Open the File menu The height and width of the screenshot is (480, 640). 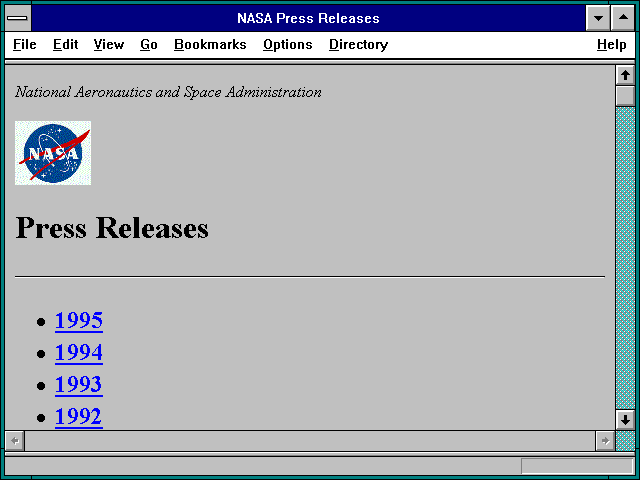[x=24, y=44]
